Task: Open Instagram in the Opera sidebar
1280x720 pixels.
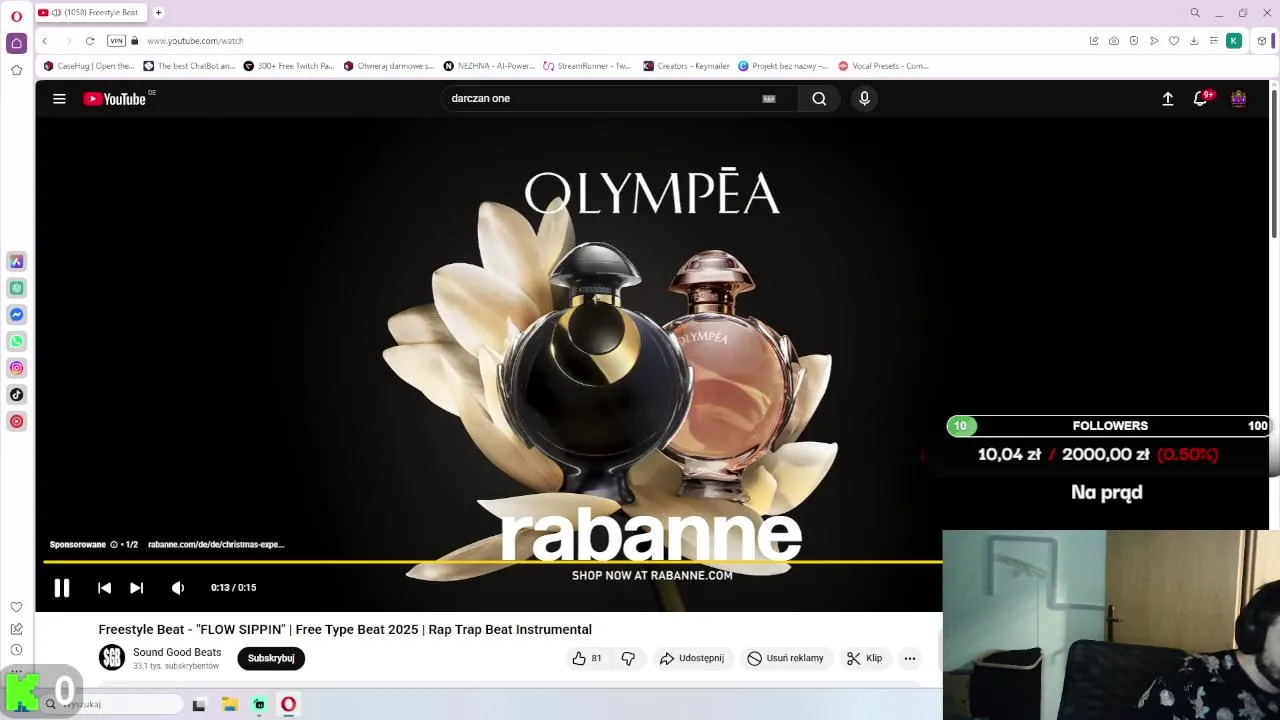Action: (16, 368)
